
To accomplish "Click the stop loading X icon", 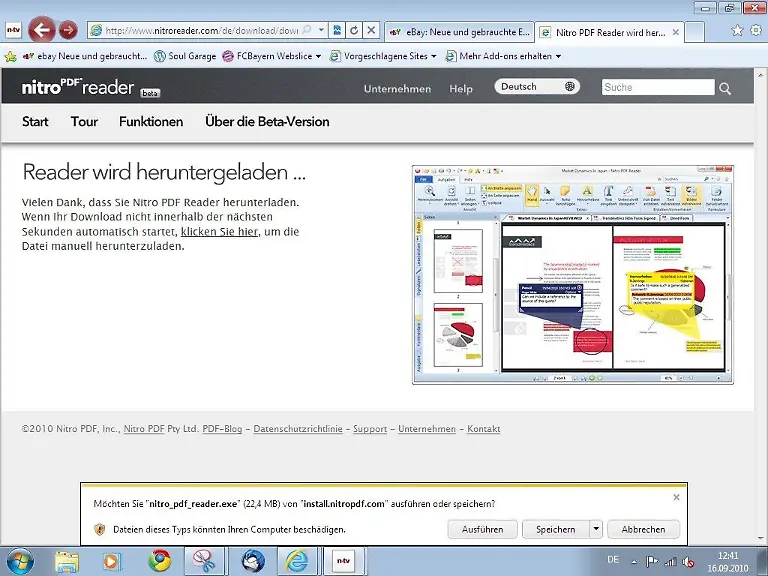I will coord(371,31).
